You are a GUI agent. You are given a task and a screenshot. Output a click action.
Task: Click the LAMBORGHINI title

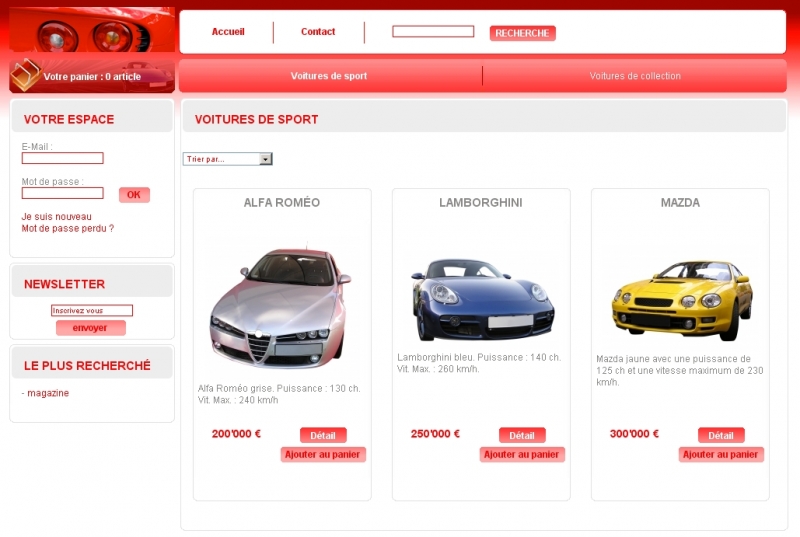pyautogui.click(x=481, y=202)
